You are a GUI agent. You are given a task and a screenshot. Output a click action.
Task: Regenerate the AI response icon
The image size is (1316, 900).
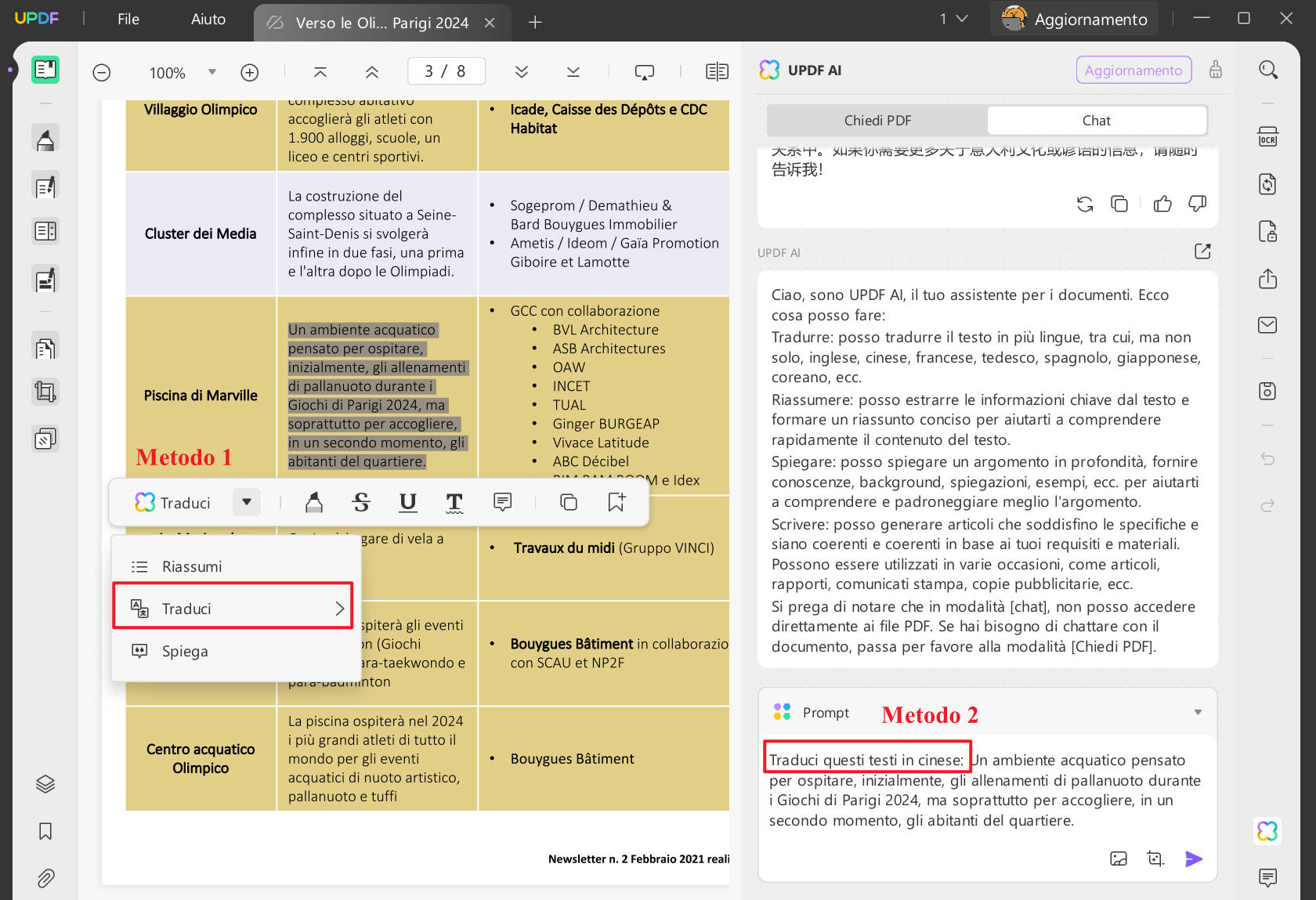pyautogui.click(x=1085, y=204)
